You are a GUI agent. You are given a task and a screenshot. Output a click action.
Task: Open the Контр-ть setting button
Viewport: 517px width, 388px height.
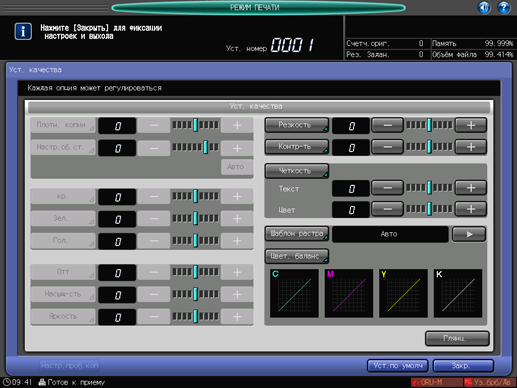[297, 147]
